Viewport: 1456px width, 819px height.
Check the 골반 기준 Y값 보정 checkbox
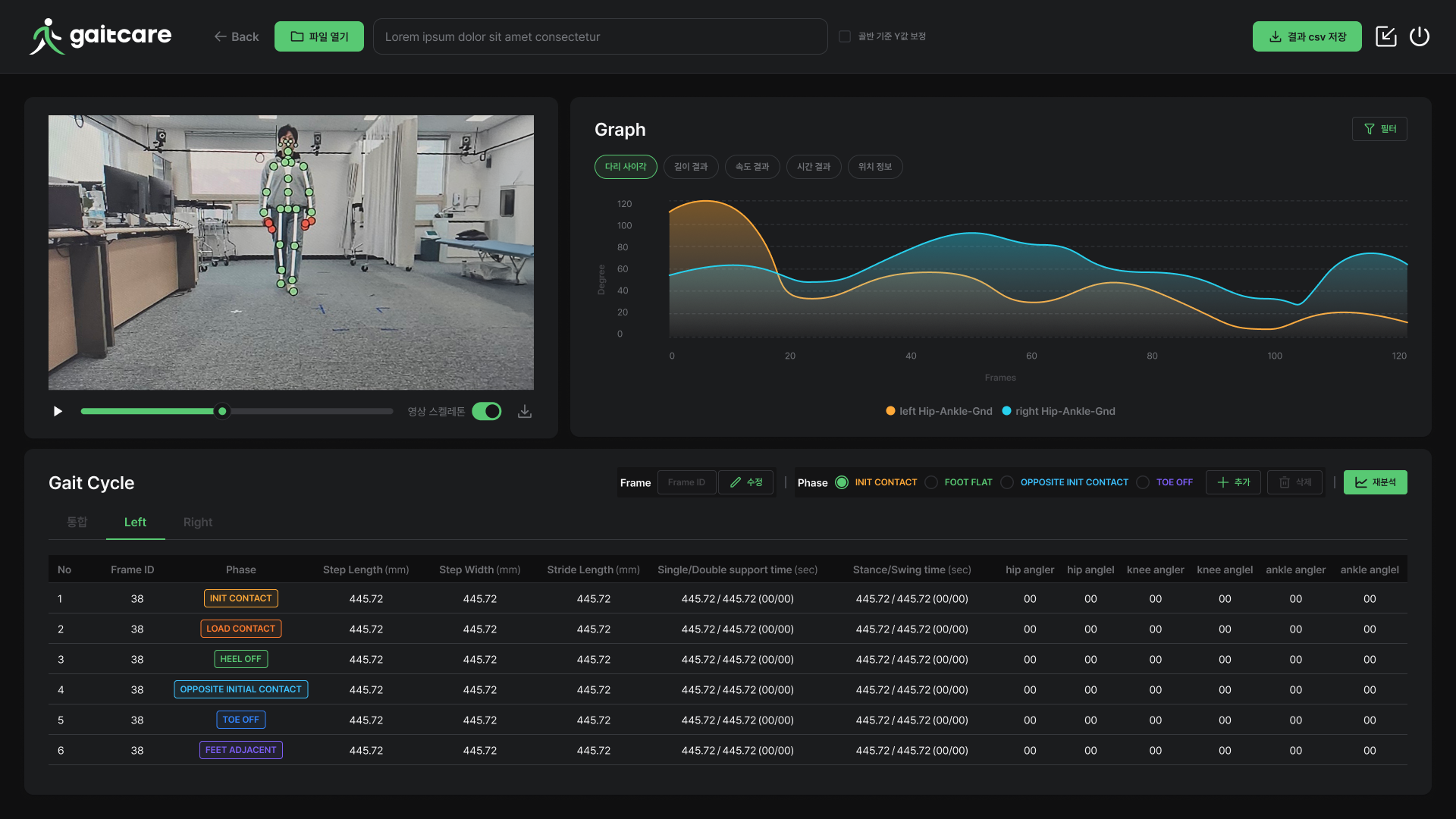(845, 36)
